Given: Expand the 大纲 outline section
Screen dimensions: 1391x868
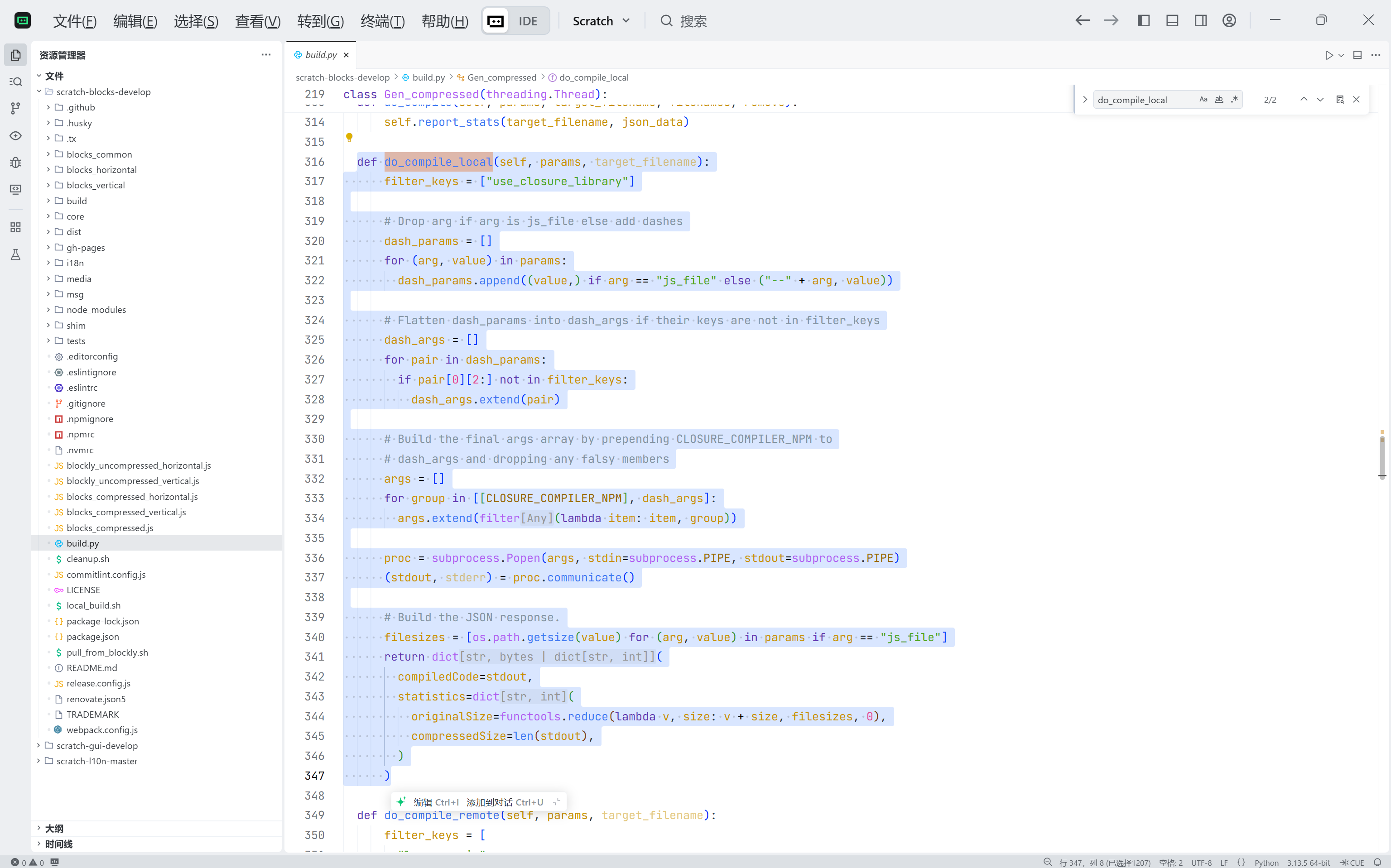Looking at the screenshot, I should [54, 828].
